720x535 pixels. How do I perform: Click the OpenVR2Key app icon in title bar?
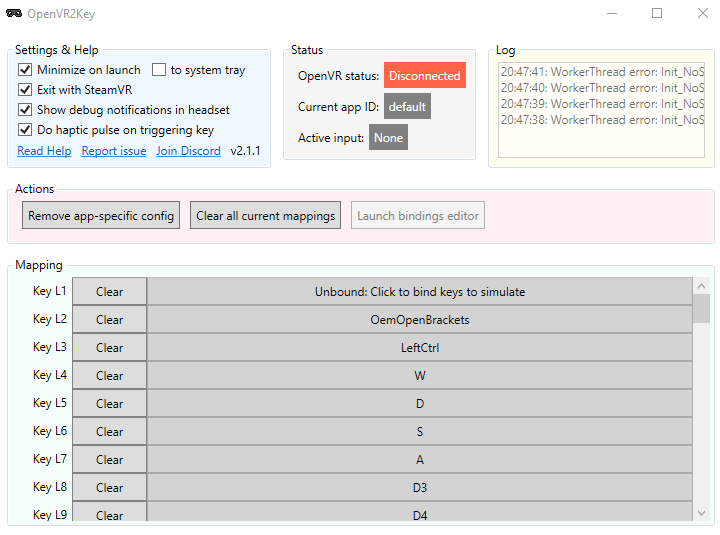(x=14, y=14)
